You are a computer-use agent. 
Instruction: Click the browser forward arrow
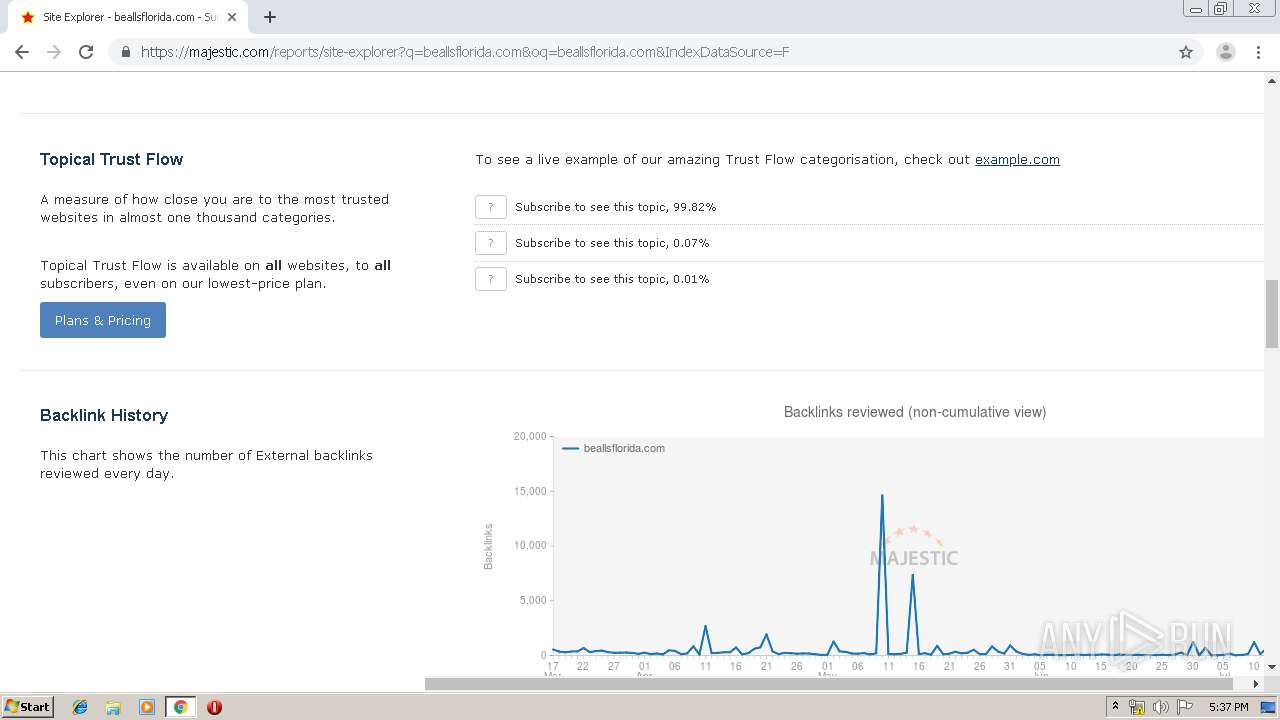[x=54, y=52]
